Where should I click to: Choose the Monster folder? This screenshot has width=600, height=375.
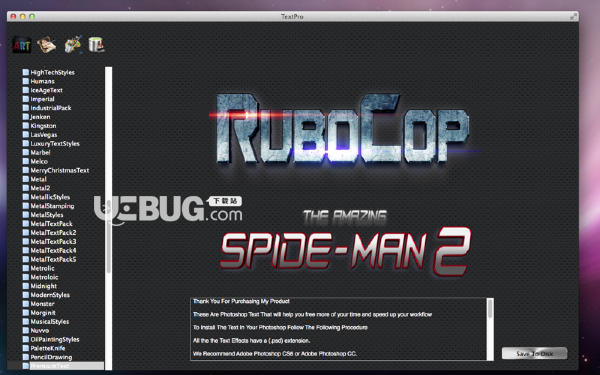pos(39,304)
